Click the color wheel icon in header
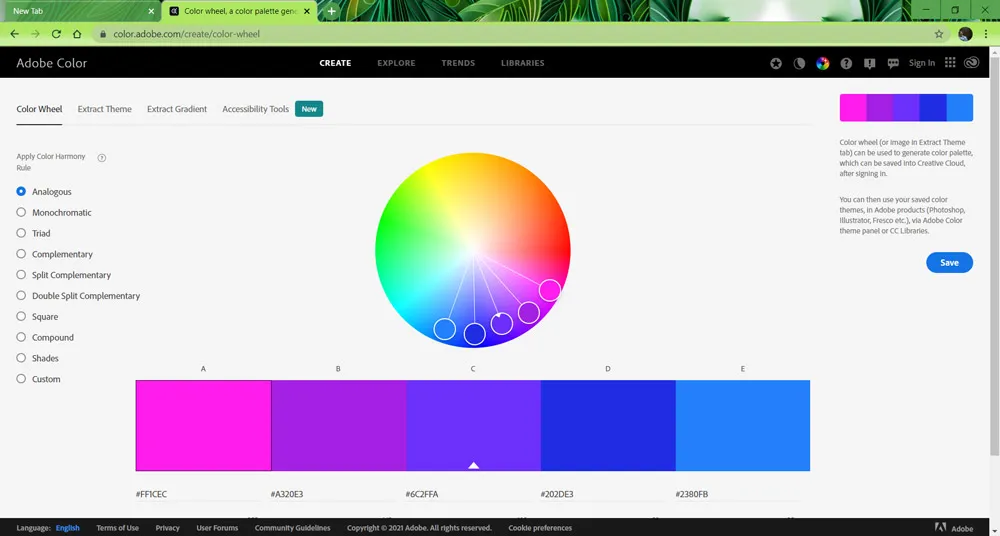 point(823,63)
